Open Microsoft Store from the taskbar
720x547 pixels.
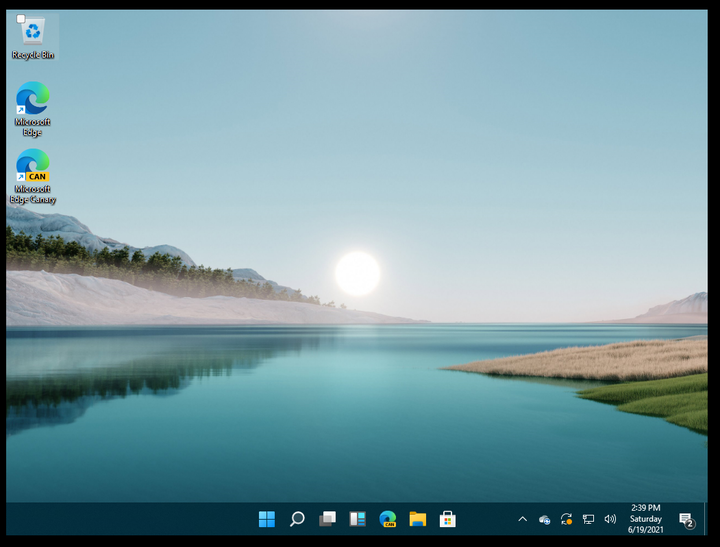point(448,519)
